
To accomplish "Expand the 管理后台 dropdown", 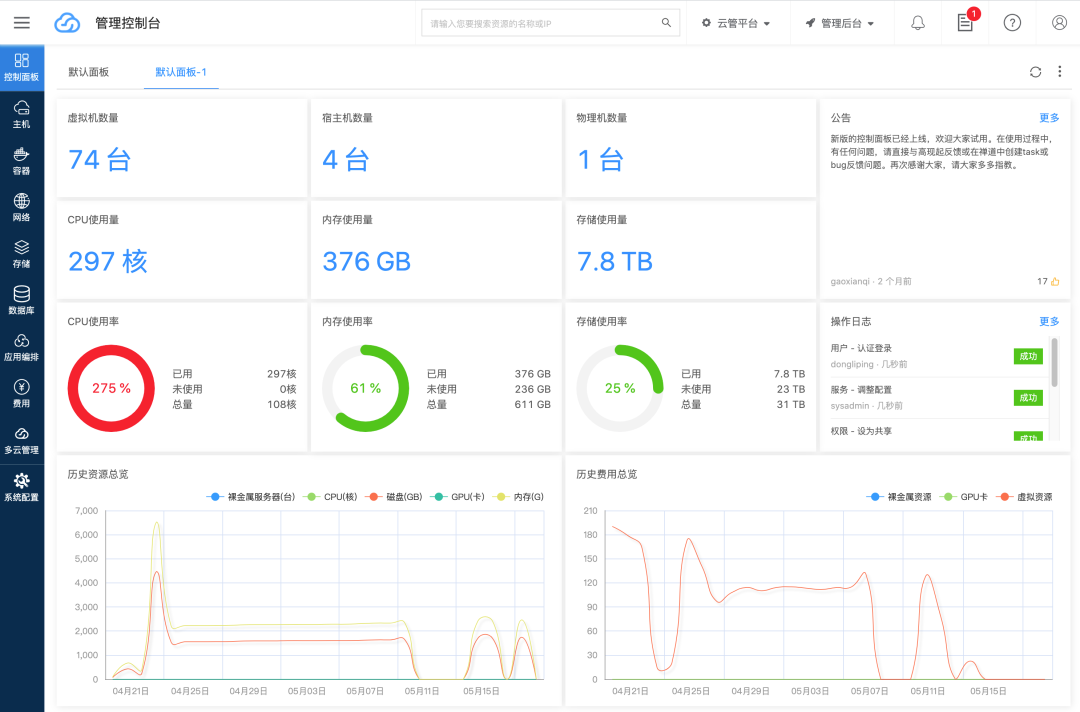I will click(x=840, y=23).
